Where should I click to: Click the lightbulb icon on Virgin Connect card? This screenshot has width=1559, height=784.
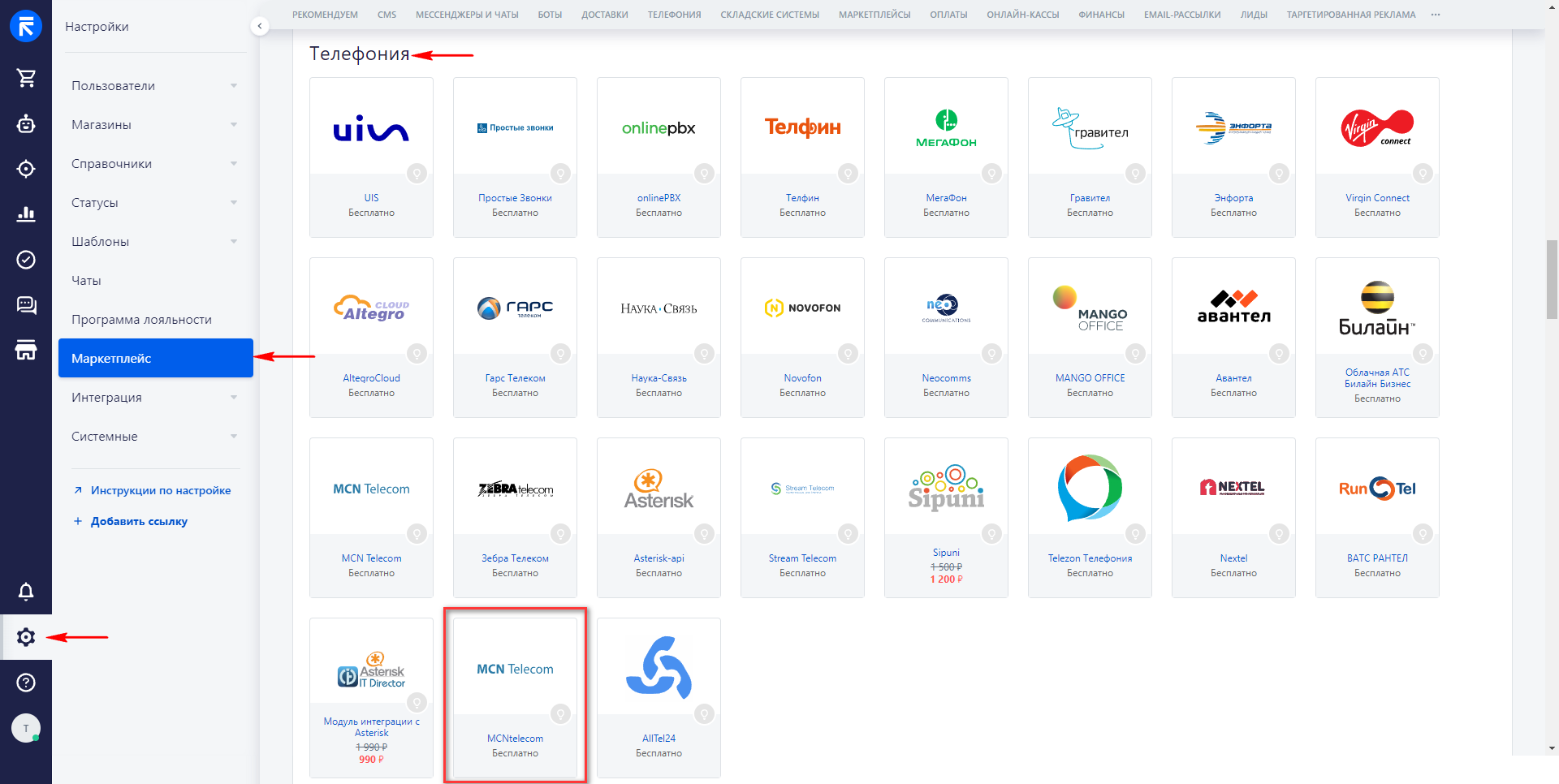[1423, 173]
